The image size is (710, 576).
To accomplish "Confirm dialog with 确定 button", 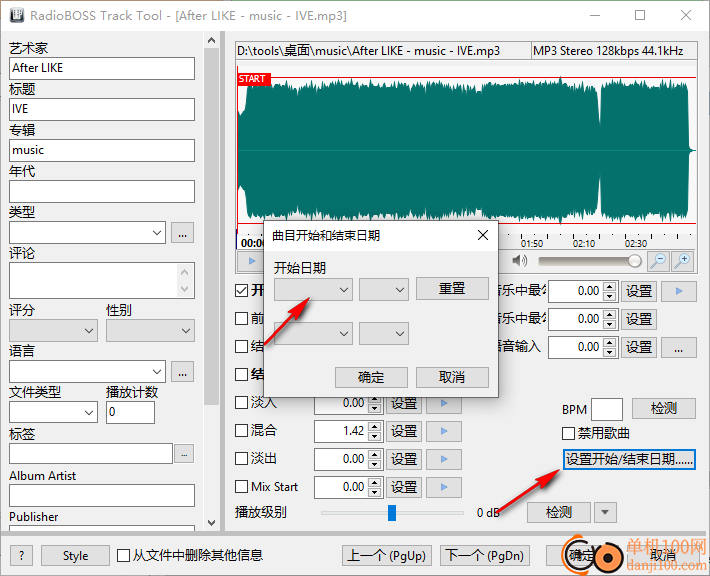I will [371, 377].
